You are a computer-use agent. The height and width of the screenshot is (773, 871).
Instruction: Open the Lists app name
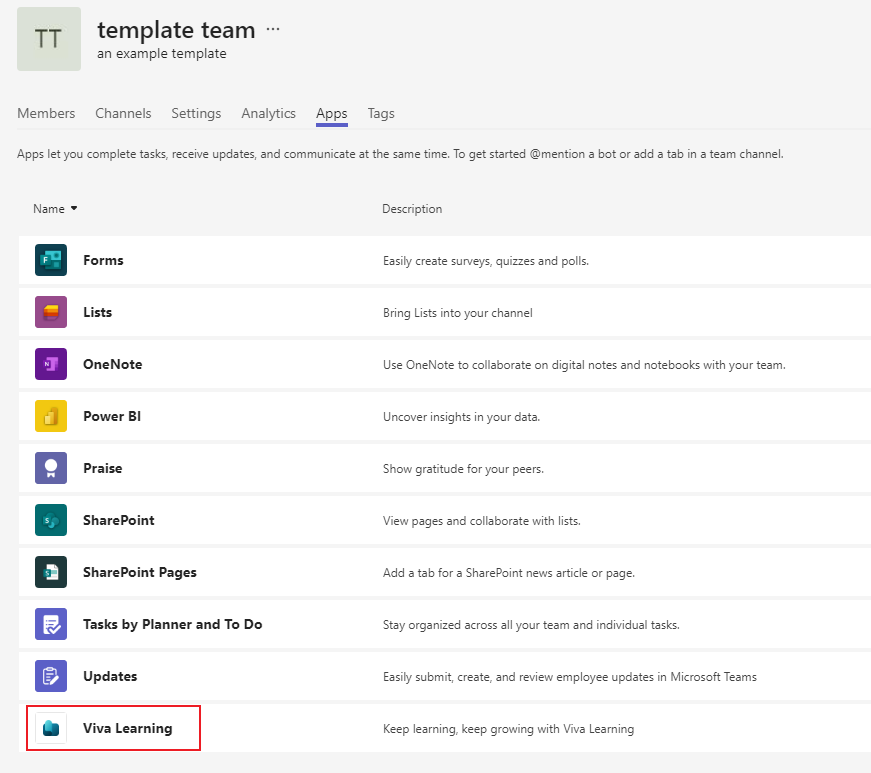98,312
